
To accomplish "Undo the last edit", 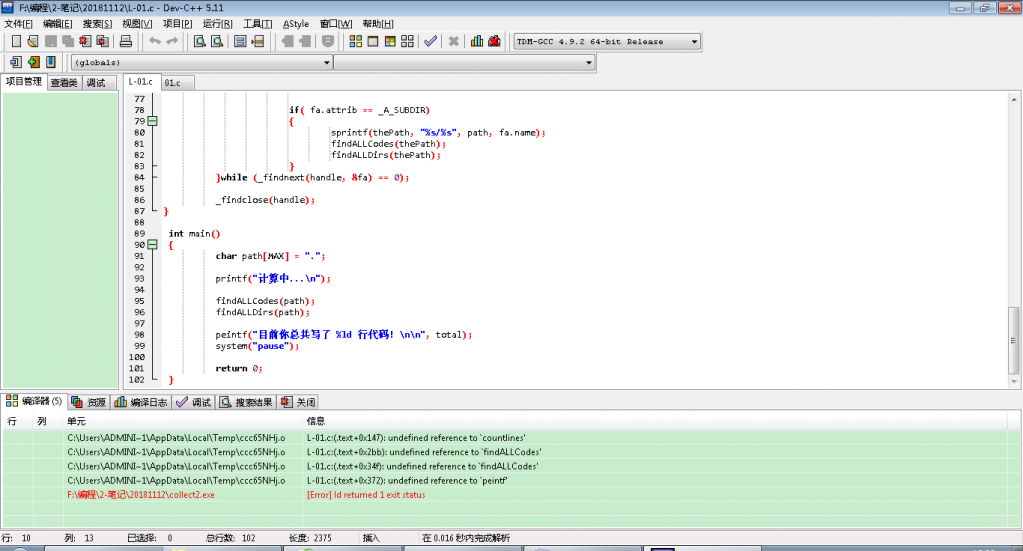I will [155, 41].
